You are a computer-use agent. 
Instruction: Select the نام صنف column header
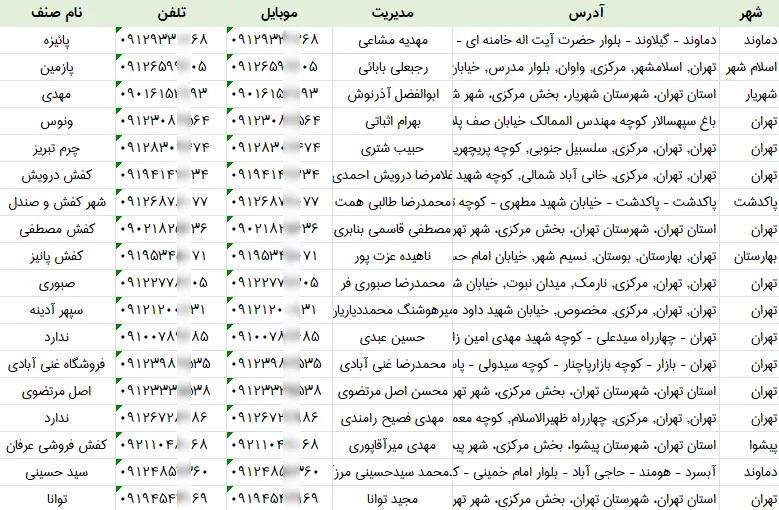click(57, 13)
